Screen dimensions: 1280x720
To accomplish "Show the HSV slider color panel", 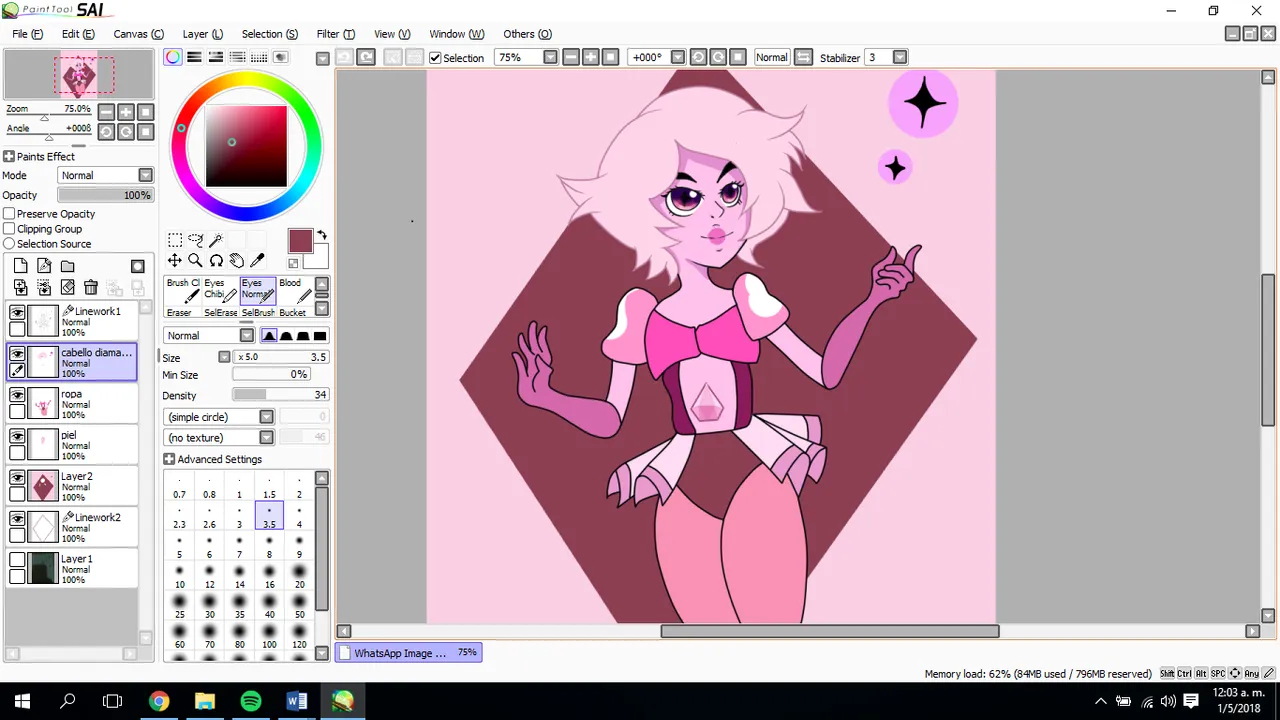I will click(x=216, y=57).
